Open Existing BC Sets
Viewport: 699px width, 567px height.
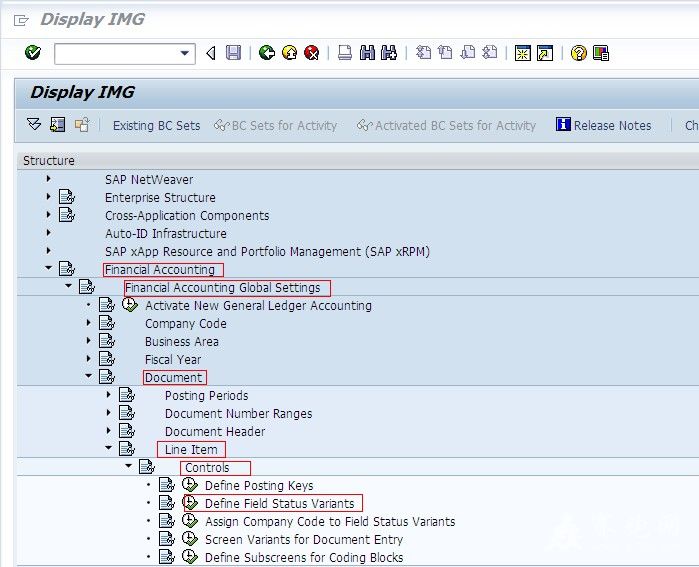click(x=156, y=126)
